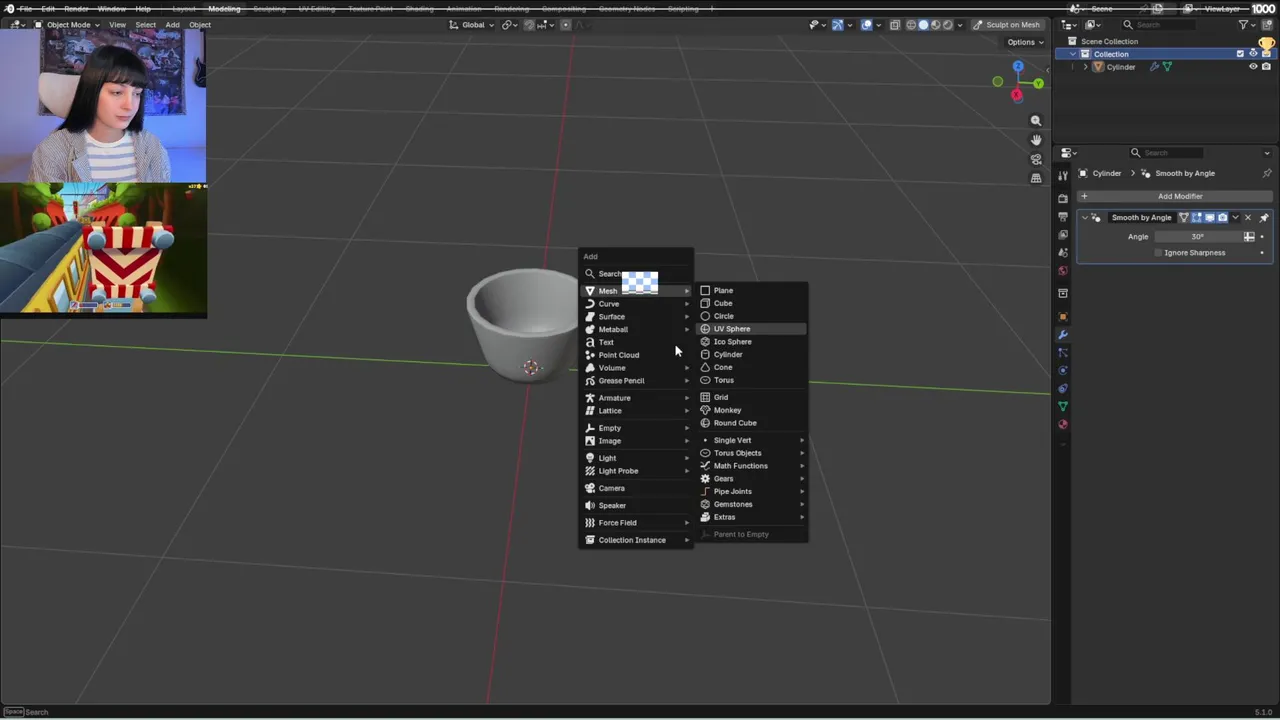Viewport: 1280px width, 720px height.
Task: Collapse the Smooth by Angle modifier panel
Action: click(x=1084, y=218)
